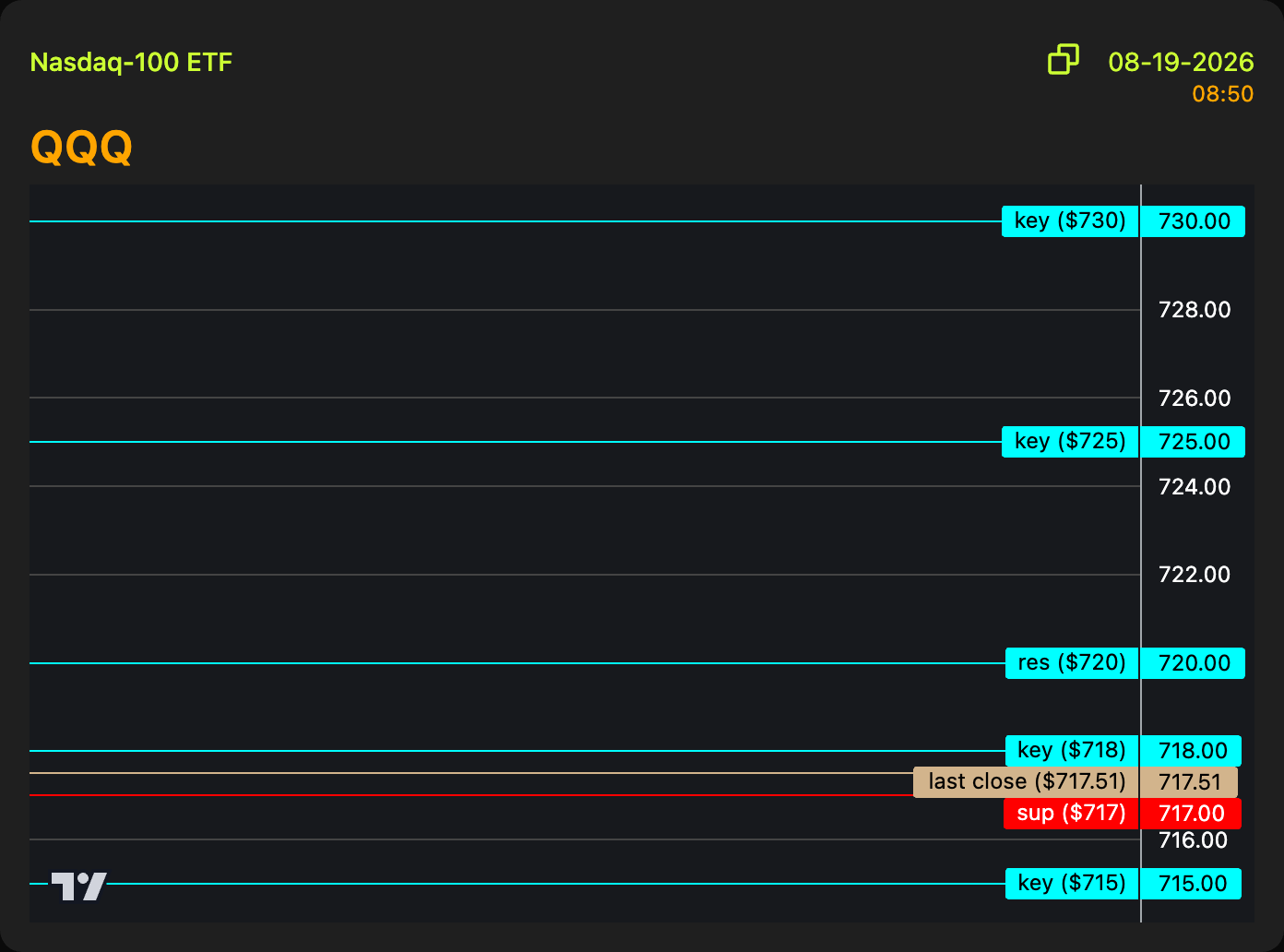The height and width of the screenshot is (952, 1284).
Task: Click the 726.00 axis price value
Action: pos(1195,399)
